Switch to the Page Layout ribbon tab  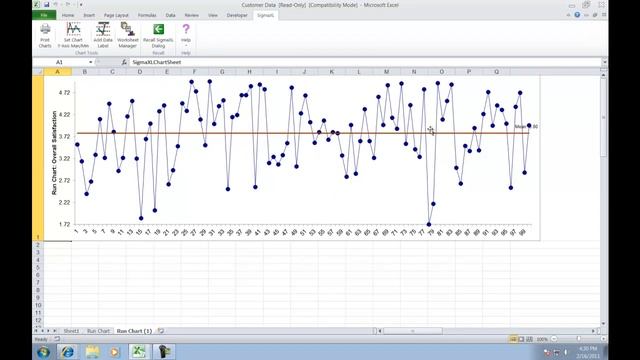click(116, 15)
